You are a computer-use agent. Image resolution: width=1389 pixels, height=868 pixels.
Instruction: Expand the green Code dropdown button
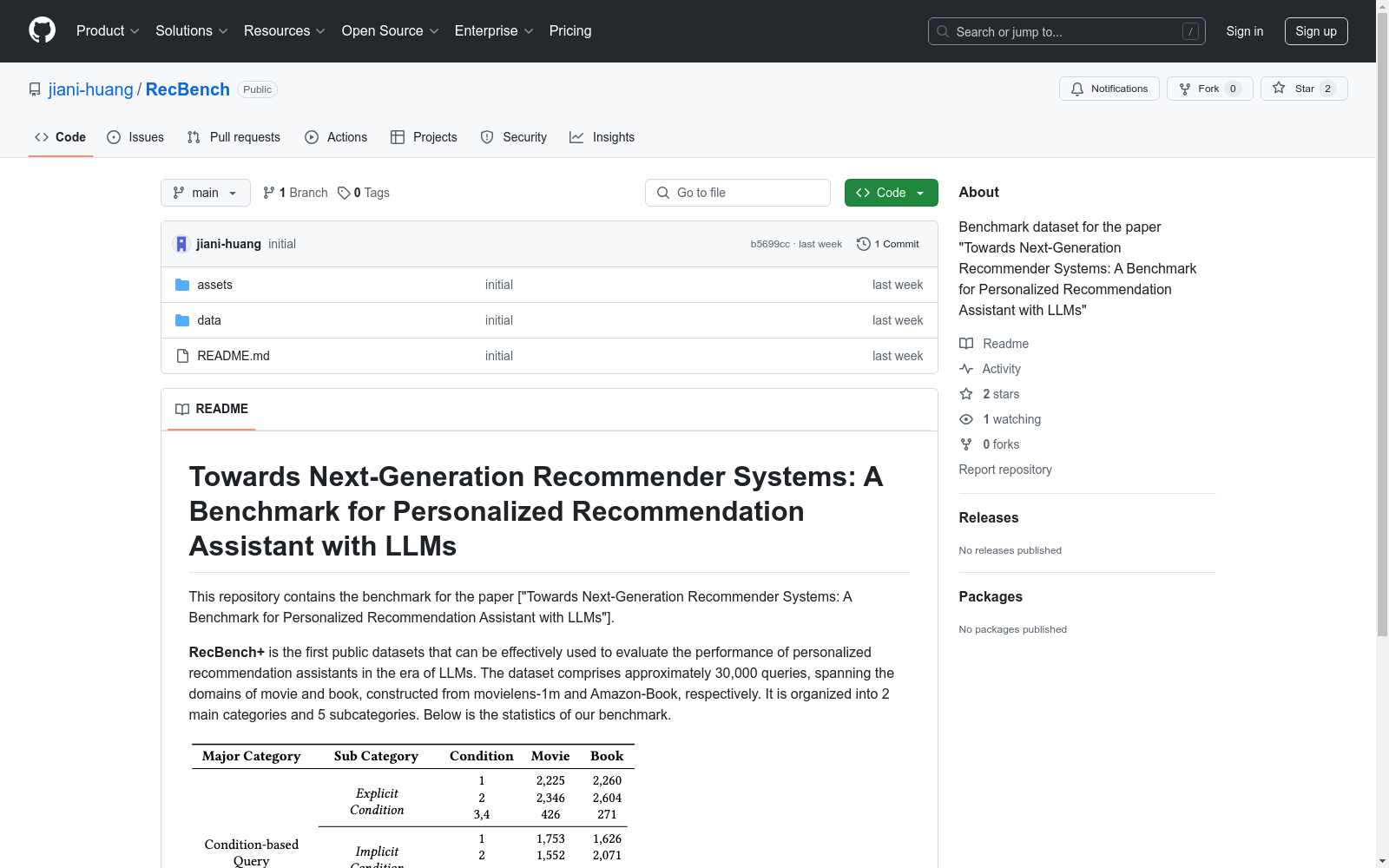(x=891, y=193)
